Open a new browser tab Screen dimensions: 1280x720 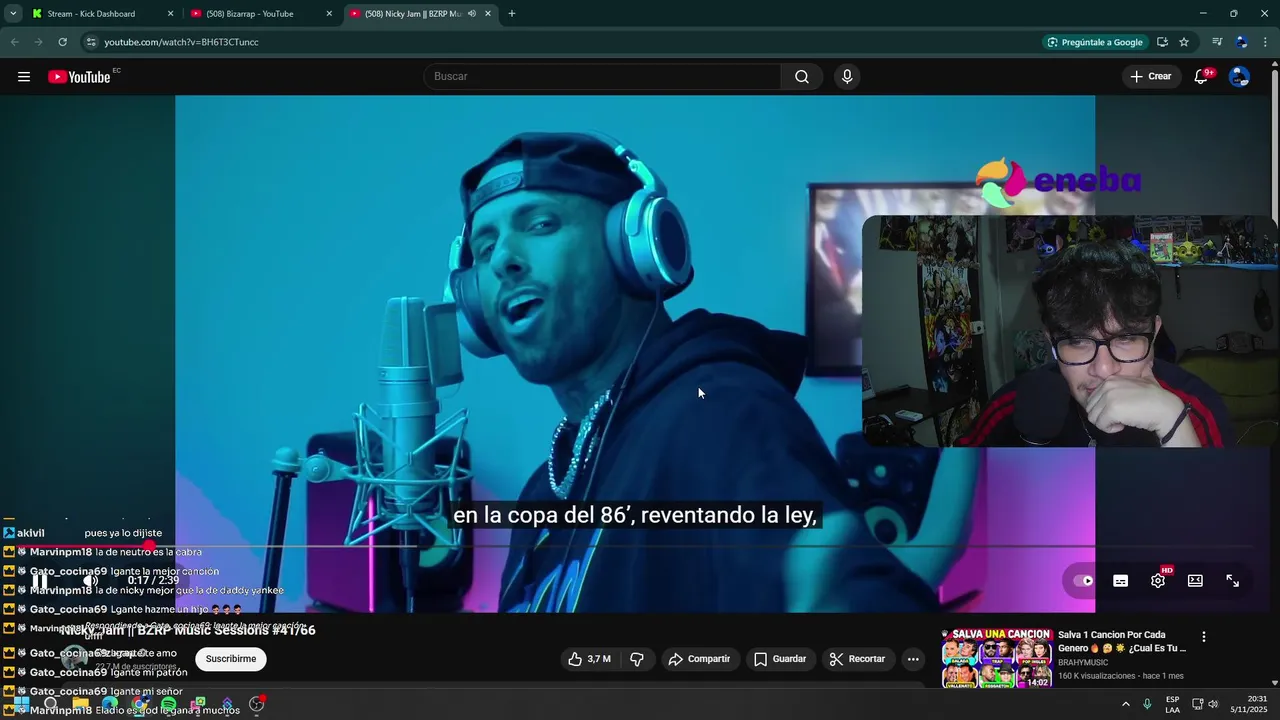pyautogui.click(x=512, y=14)
